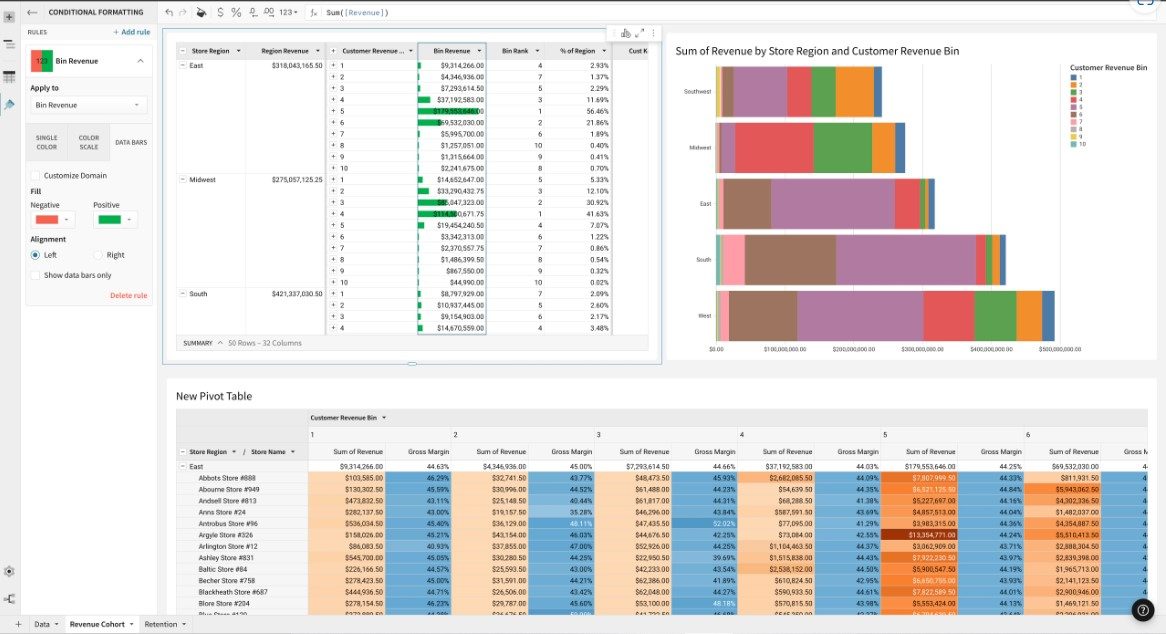Apply percent formatting with the % icon
Viewport: 1166px width, 634px height.
[236, 13]
